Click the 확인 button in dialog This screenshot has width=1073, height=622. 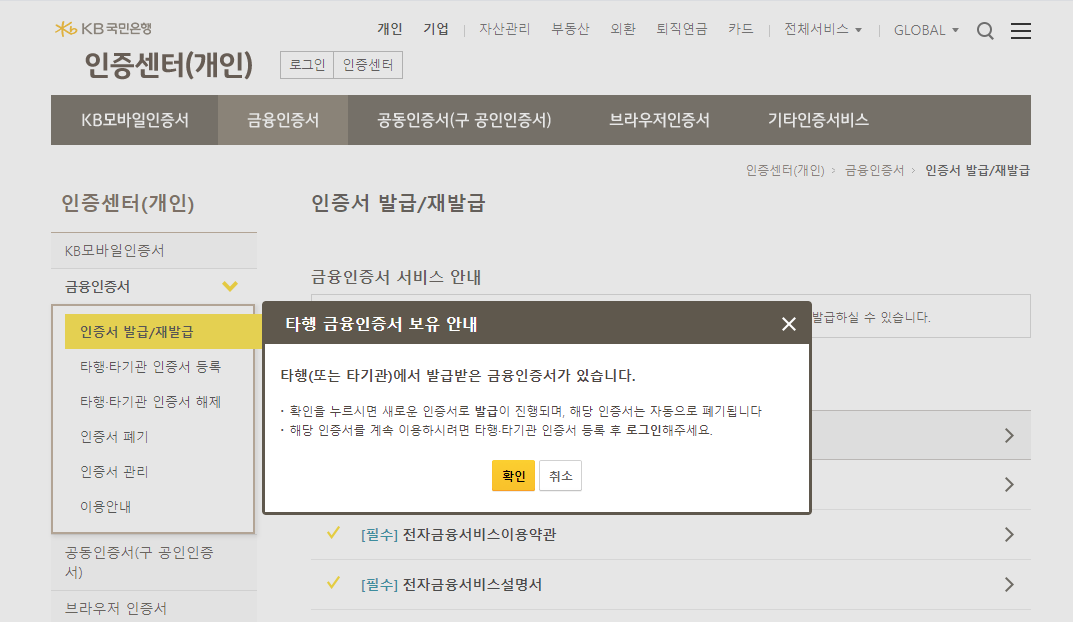pyautogui.click(x=513, y=476)
